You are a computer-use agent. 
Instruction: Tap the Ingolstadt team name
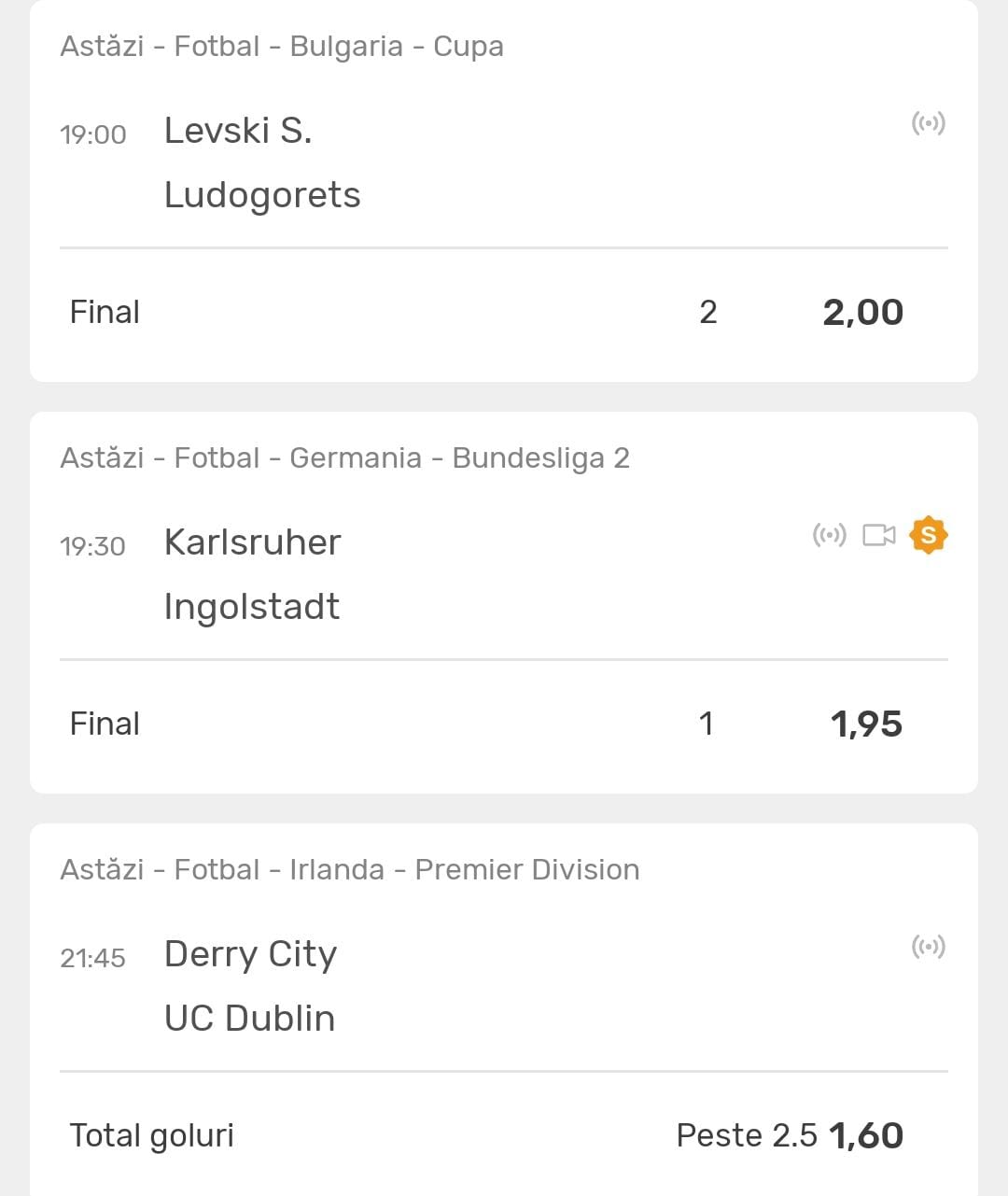pyautogui.click(x=252, y=607)
